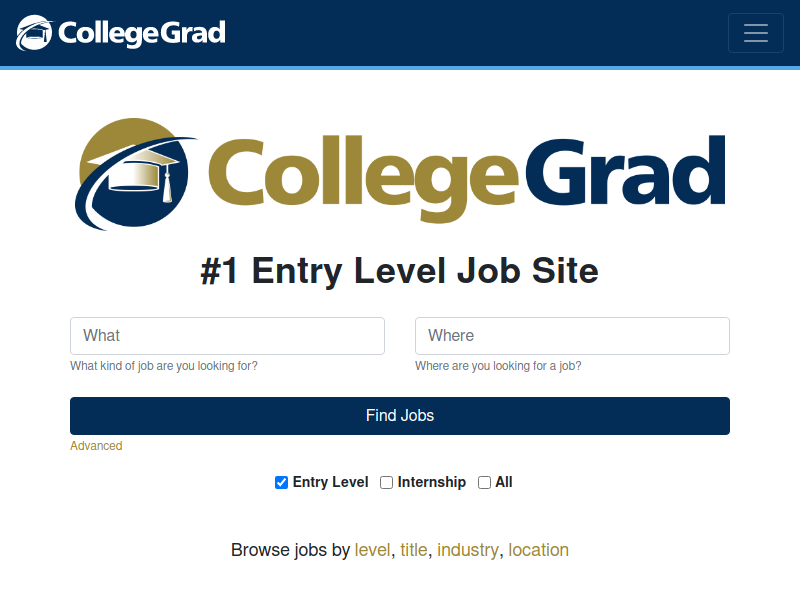Image resolution: width=800 pixels, height=600 pixels.
Task: Click the large gold and navy CollegeGrad wordmark
Action: pyautogui.click(x=467, y=178)
